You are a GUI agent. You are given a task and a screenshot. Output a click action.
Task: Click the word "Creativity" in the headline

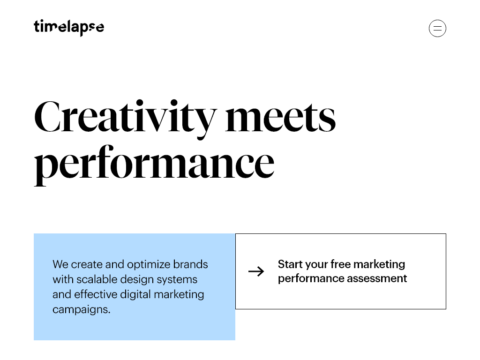[x=125, y=118]
